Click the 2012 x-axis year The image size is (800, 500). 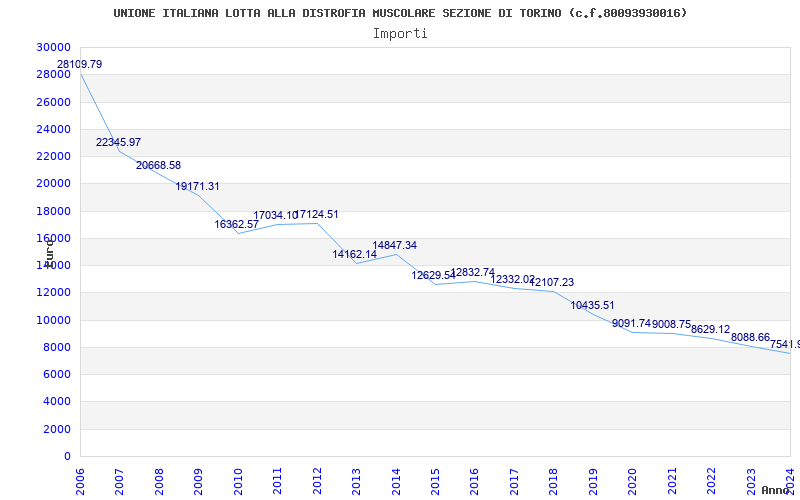click(317, 482)
